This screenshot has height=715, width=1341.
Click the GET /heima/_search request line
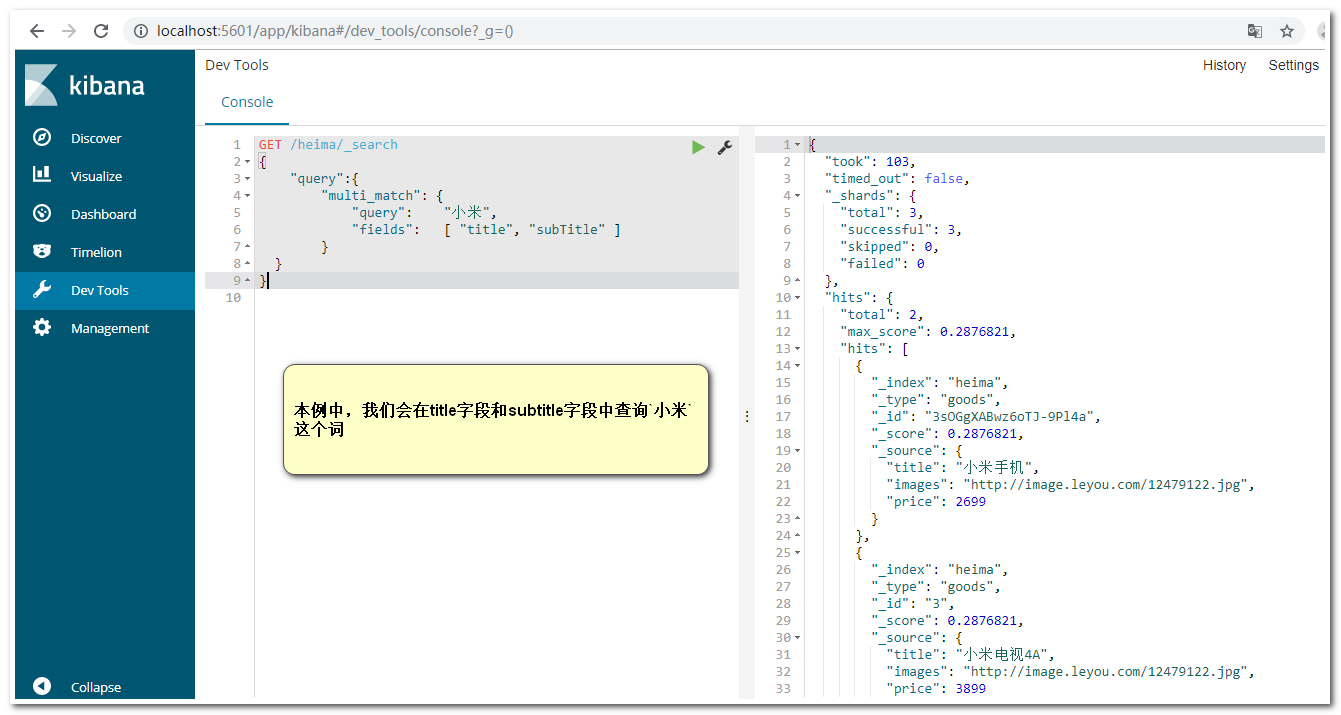click(328, 145)
